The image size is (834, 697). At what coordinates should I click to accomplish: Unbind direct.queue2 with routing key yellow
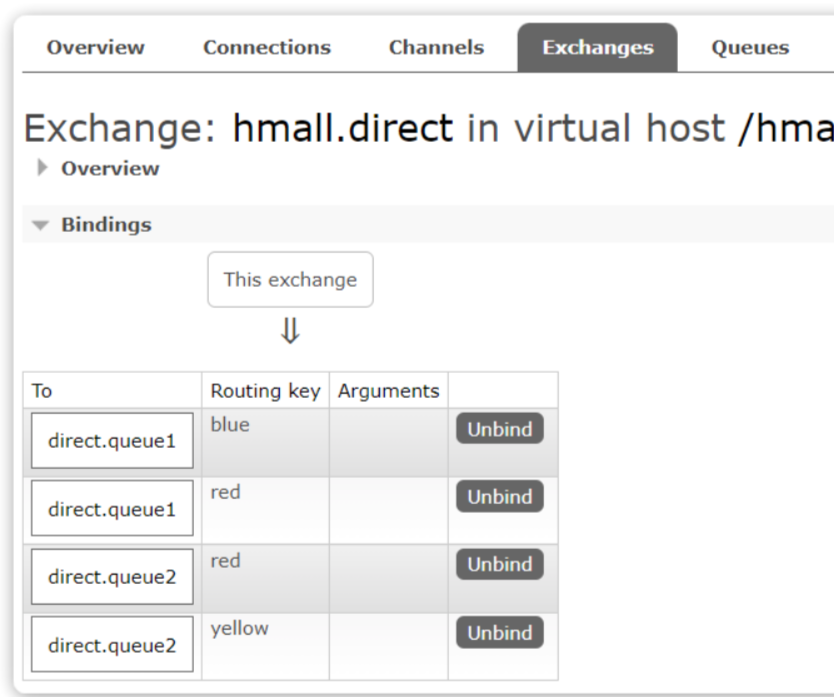[x=500, y=633]
